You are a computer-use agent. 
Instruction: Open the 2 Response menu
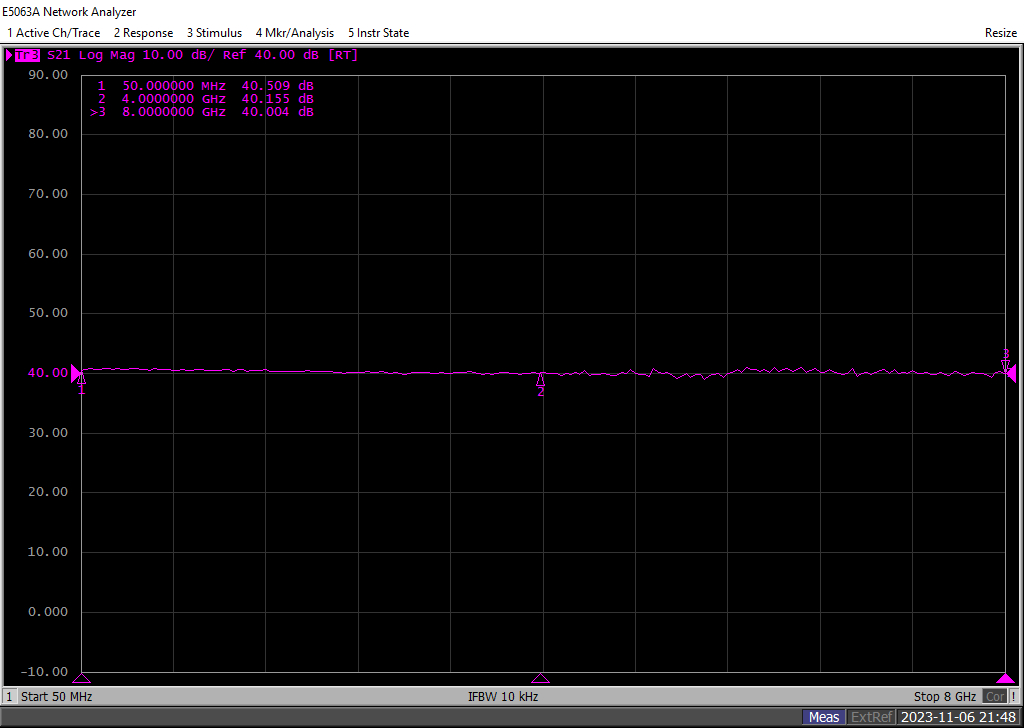pyautogui.click(x=143, y=33)
